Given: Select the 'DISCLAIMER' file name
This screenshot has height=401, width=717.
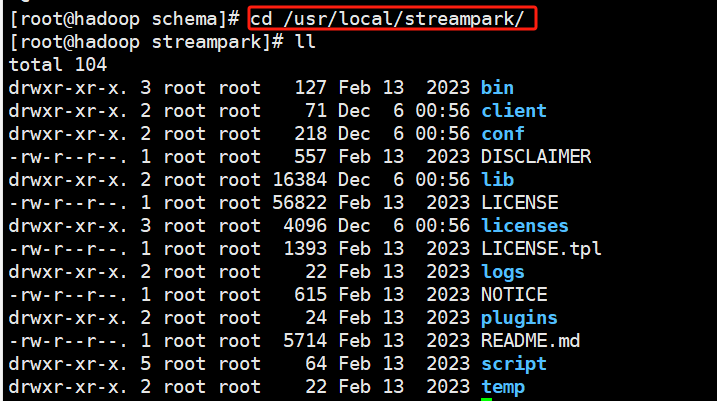Looking at the screenshot, I should click(536, 157).
